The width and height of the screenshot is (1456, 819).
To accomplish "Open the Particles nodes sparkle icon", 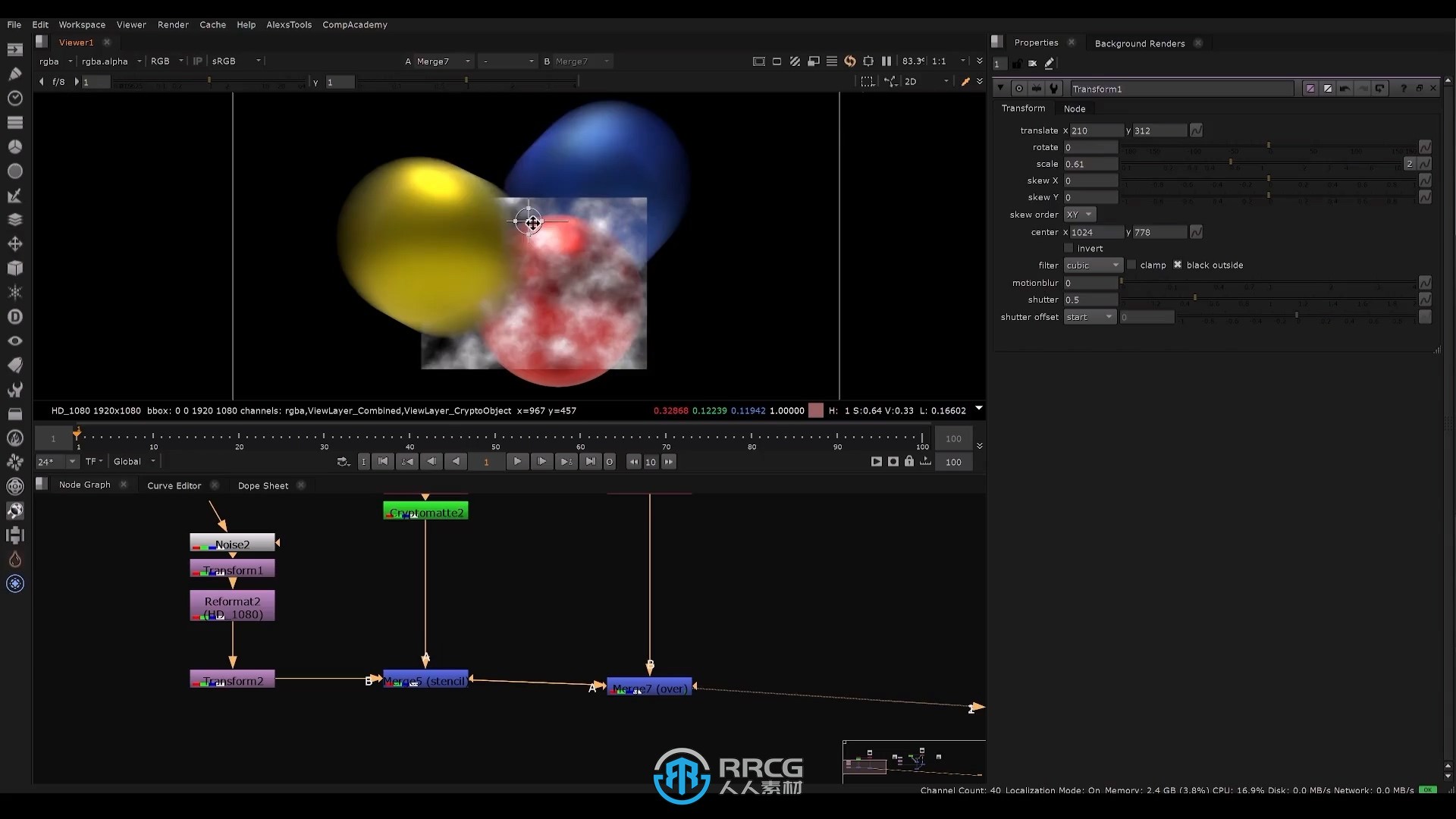I will pyautogui.click(x=15, y=293).
